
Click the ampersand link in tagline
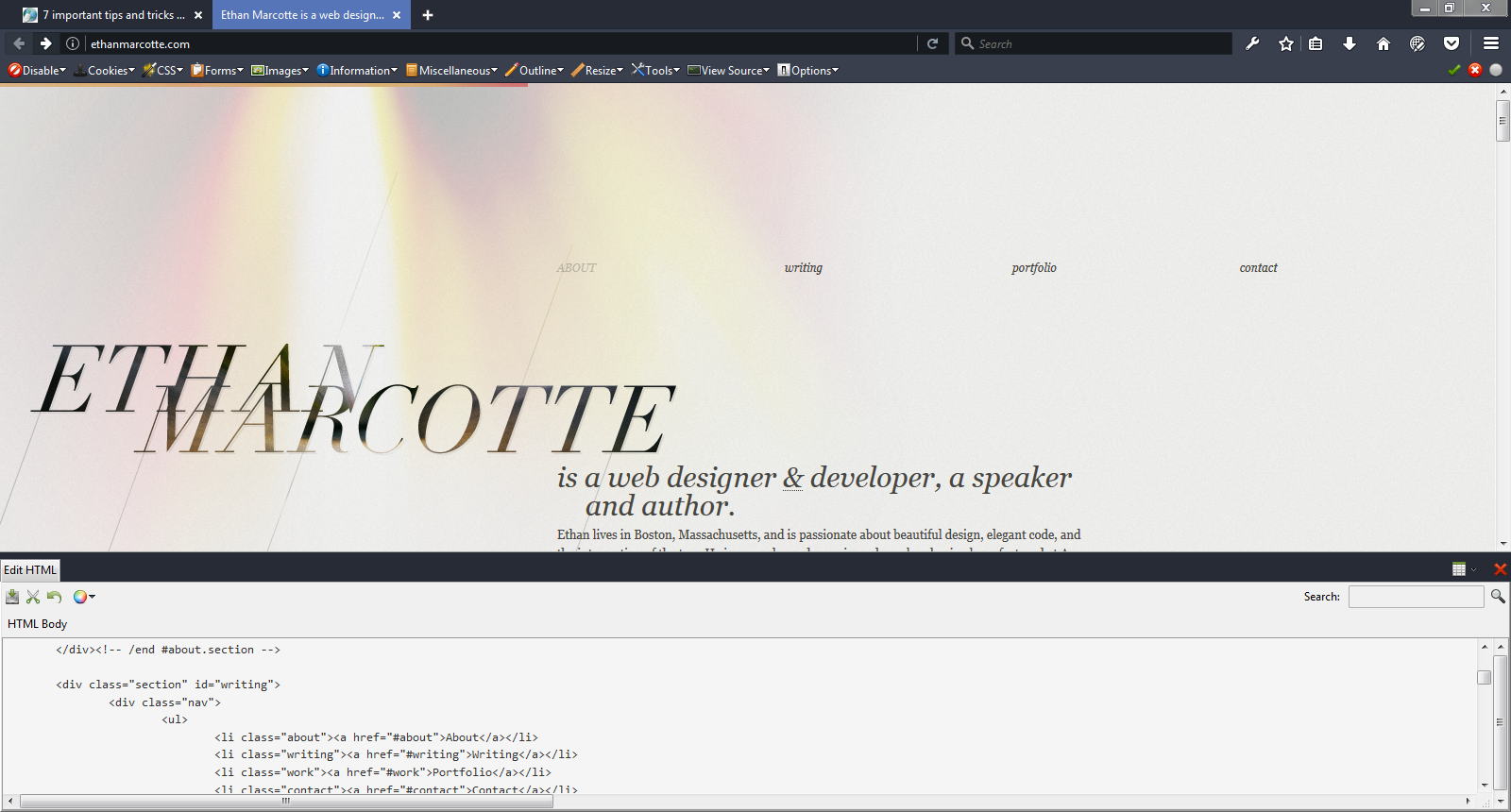[x=793, y=478]
